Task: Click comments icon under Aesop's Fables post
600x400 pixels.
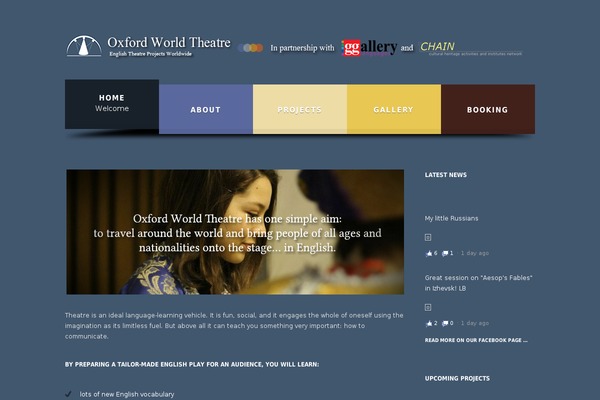Action: (x=445, y=323)
